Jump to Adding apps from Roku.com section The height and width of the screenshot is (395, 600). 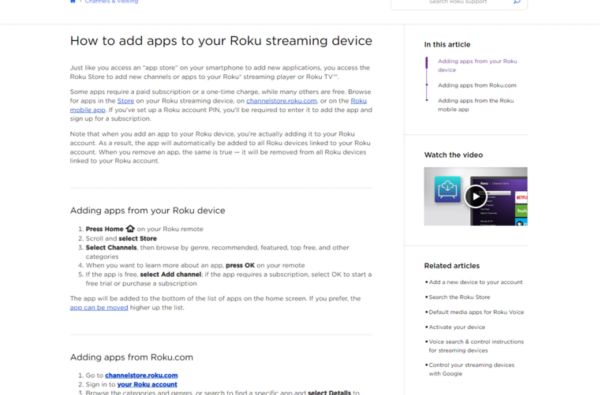tap(477, 85)
